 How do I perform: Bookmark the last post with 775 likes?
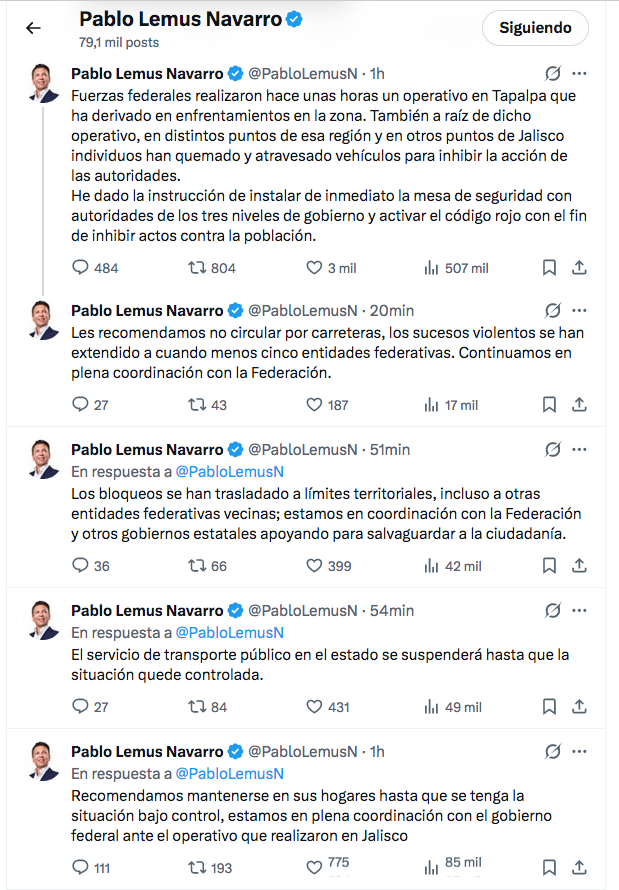(549, 867)
